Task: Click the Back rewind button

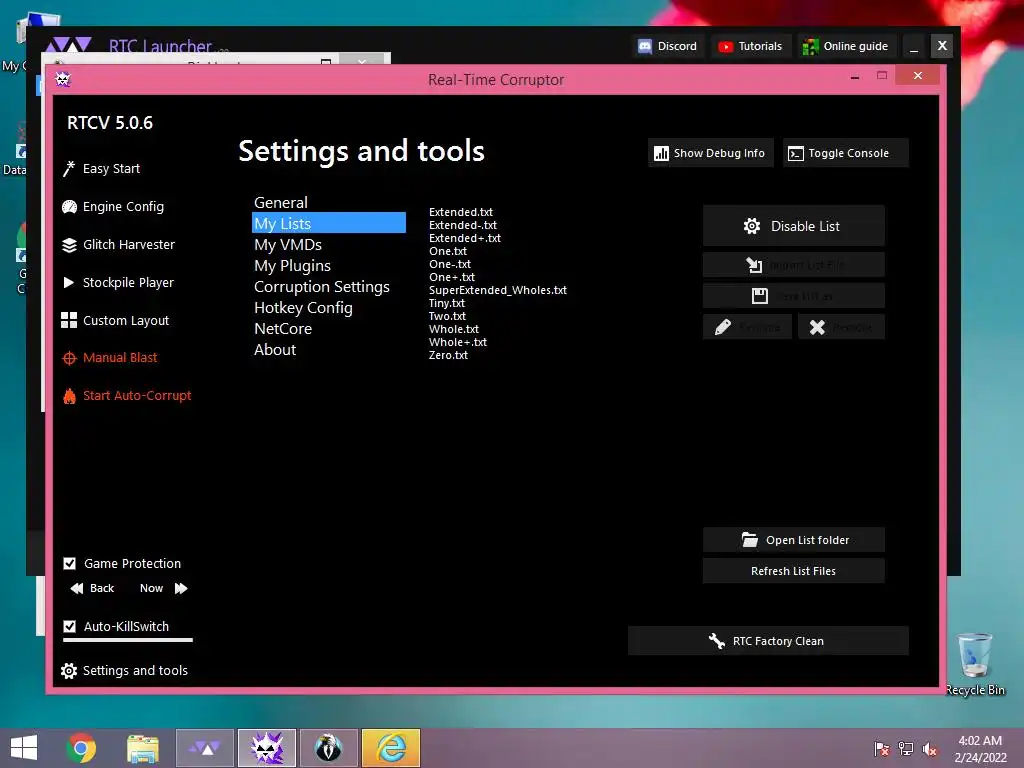Action: (x=92, y=588)
